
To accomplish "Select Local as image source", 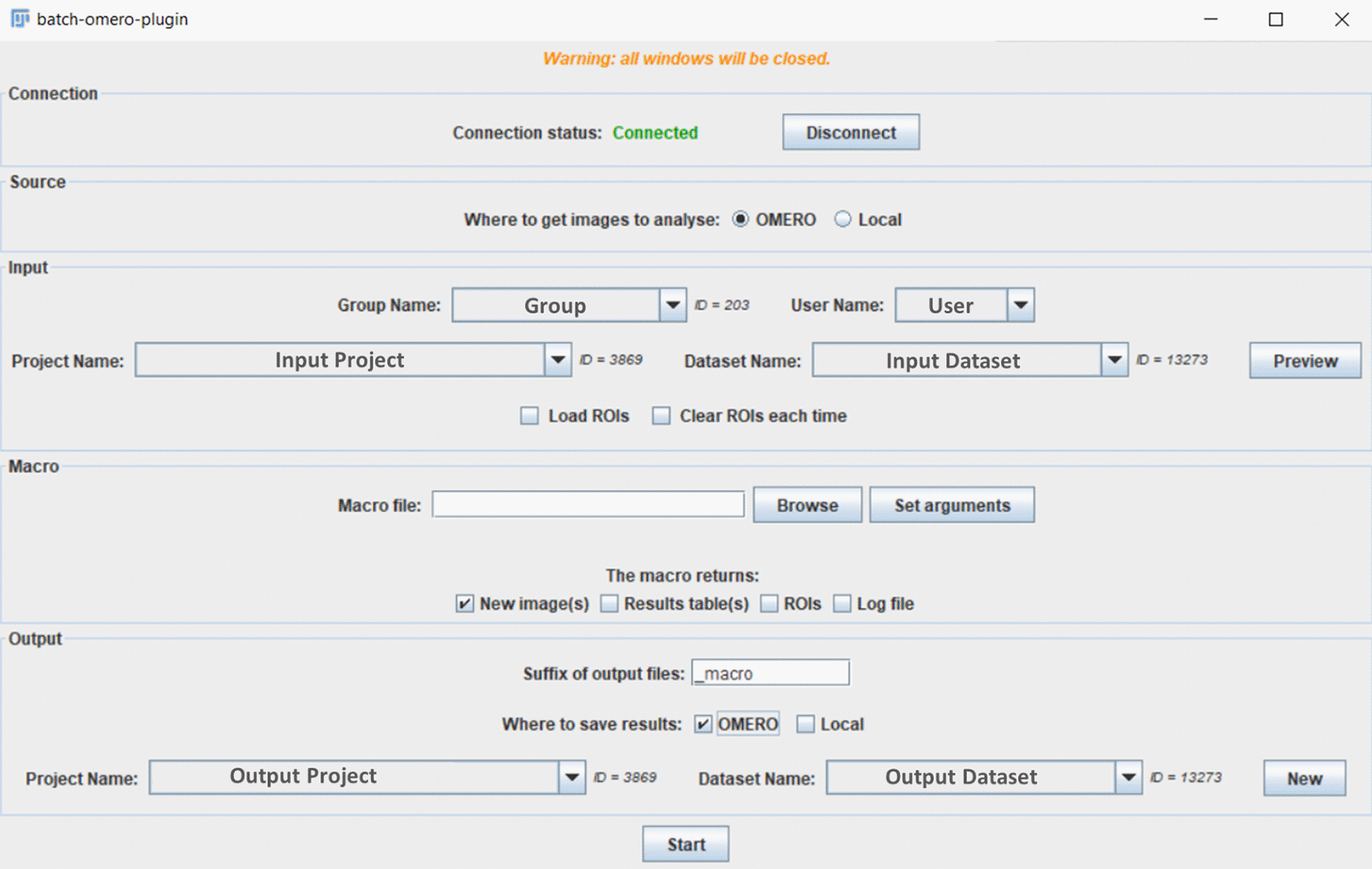I will (x=843, y=219).
